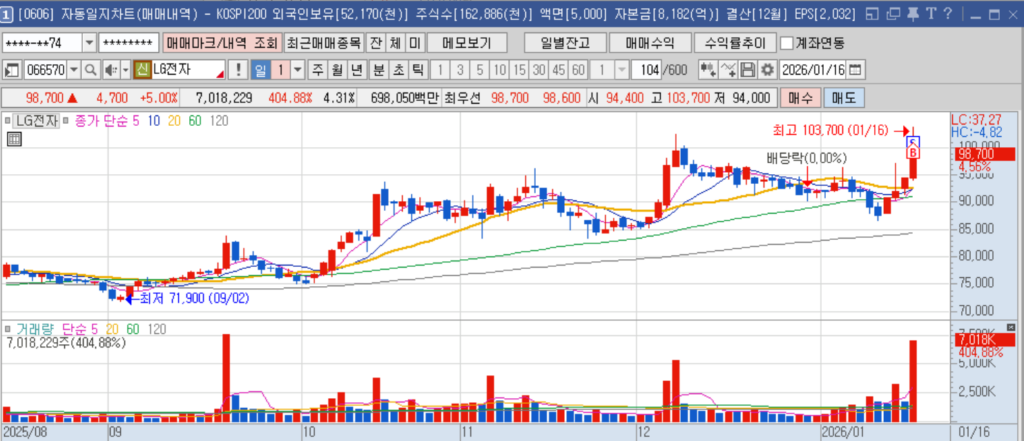Screen dimensions: 1024x441
Task: Toggle the 일 daily period button
Action: [x=259, y=70]
